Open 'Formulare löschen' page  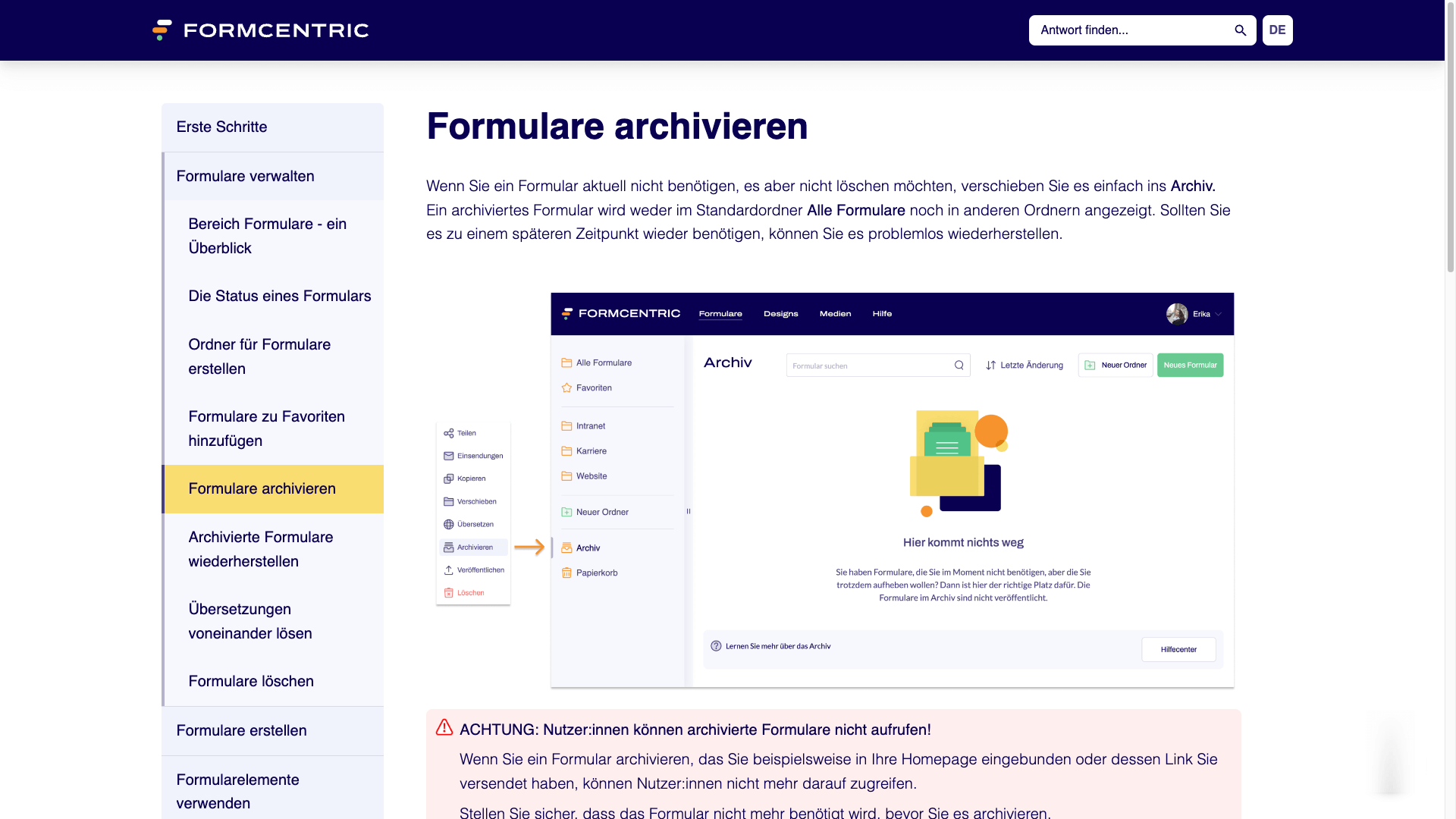point(272,681)
